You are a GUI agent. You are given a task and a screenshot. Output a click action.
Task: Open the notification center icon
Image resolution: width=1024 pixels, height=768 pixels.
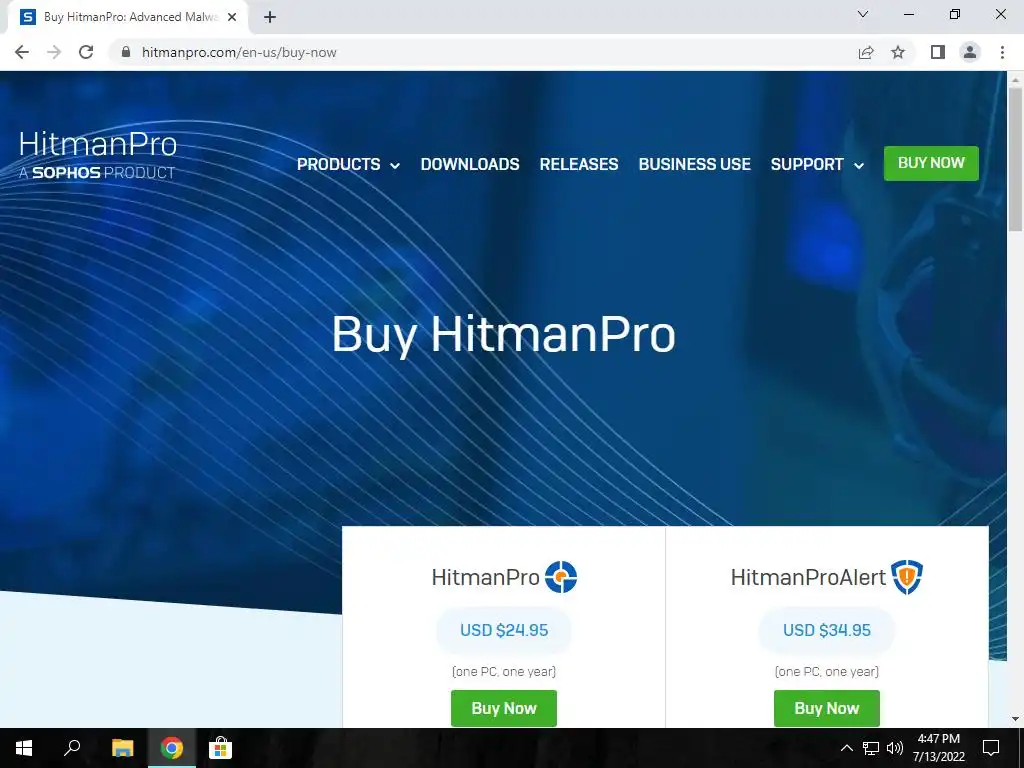[991, 748]
